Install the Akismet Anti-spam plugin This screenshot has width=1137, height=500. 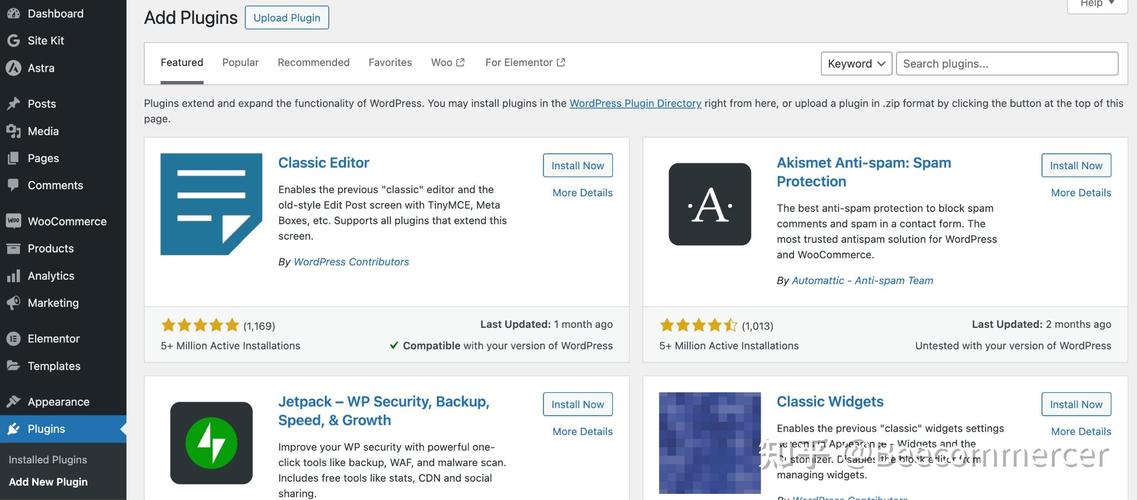coord(1076,165)
